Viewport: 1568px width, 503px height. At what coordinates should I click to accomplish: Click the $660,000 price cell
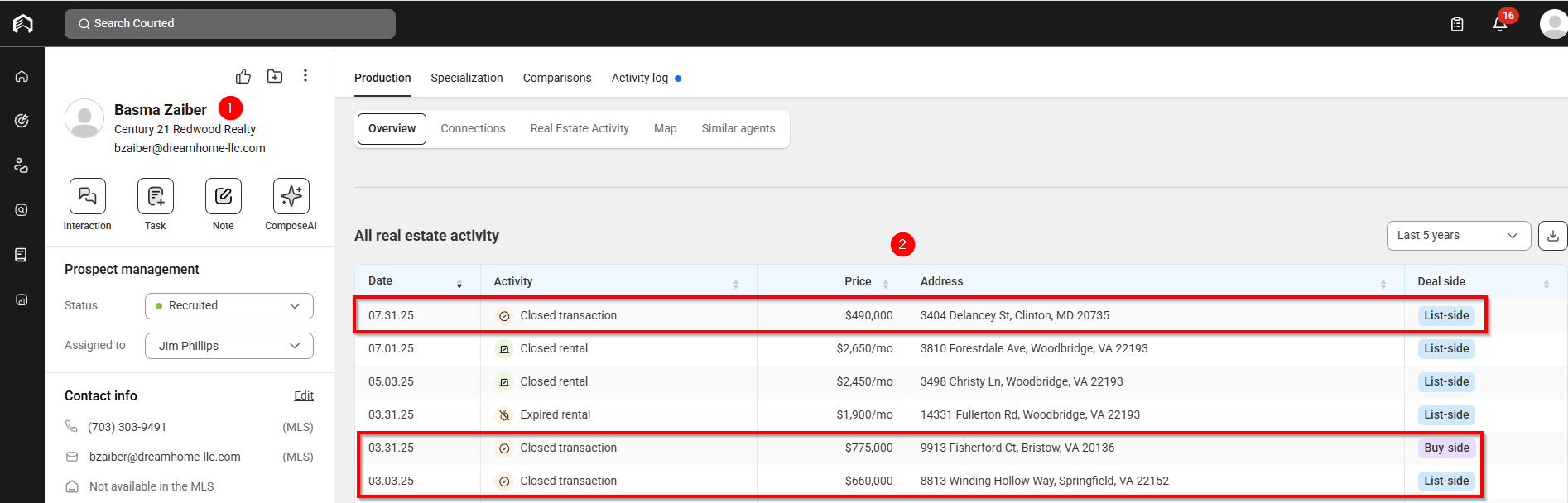click(869, 481)
